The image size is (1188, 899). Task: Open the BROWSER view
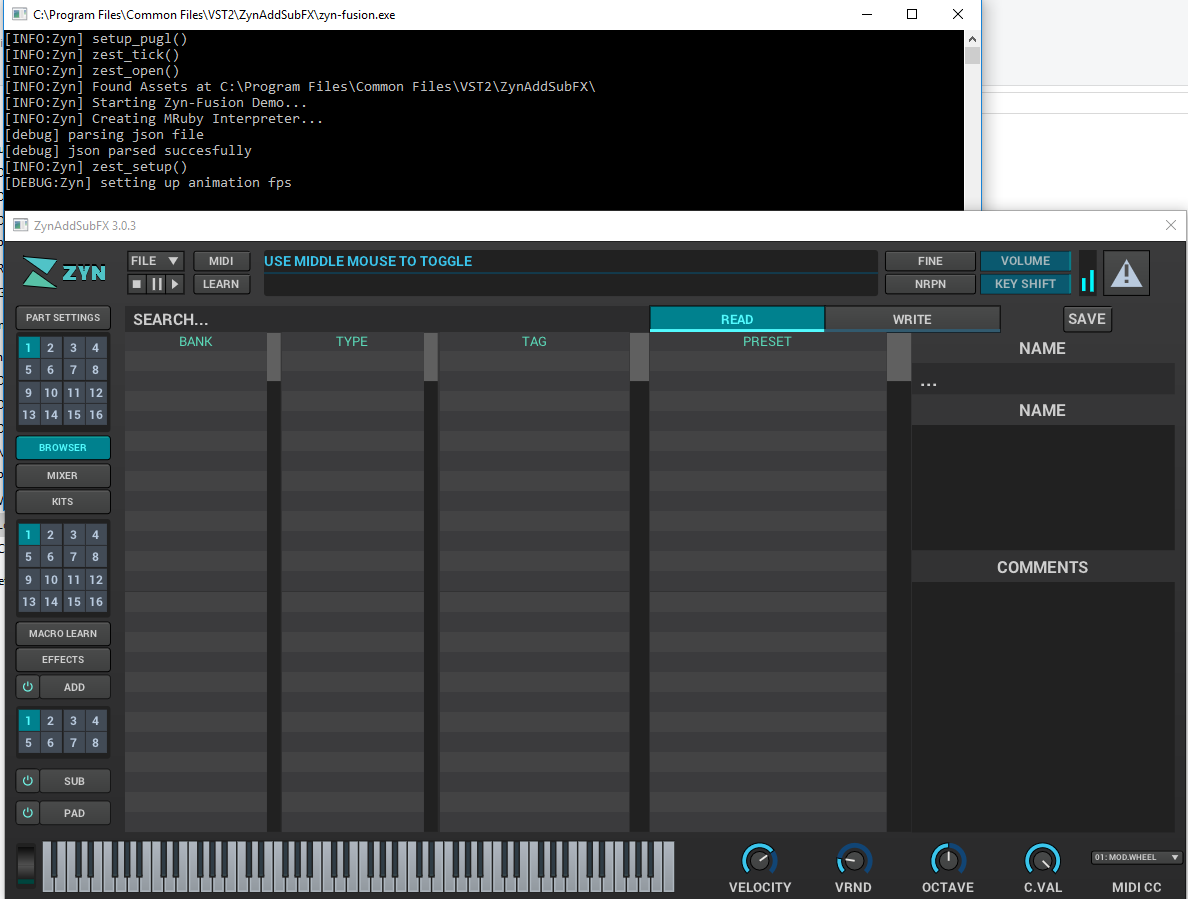[x=63, y=448]
